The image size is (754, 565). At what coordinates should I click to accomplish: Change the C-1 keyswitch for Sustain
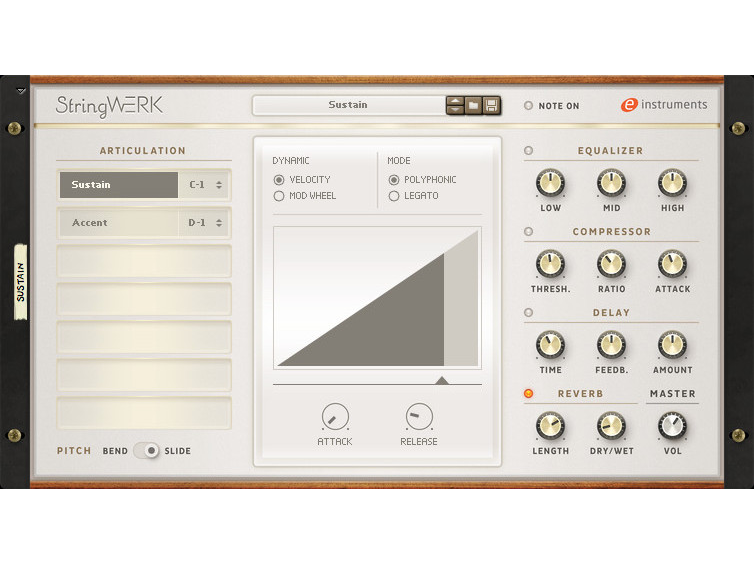pyautogui.click(x=205, y=185)
